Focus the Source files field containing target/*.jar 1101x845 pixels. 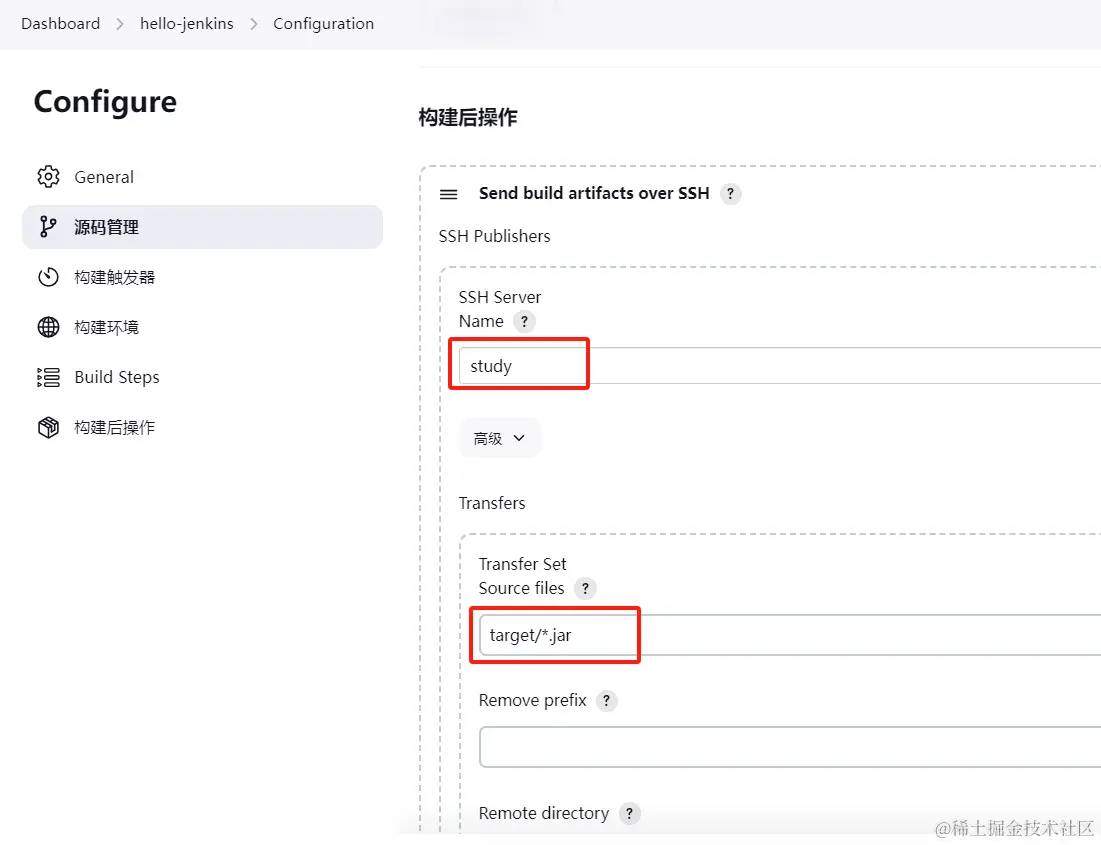pos(790,635)
